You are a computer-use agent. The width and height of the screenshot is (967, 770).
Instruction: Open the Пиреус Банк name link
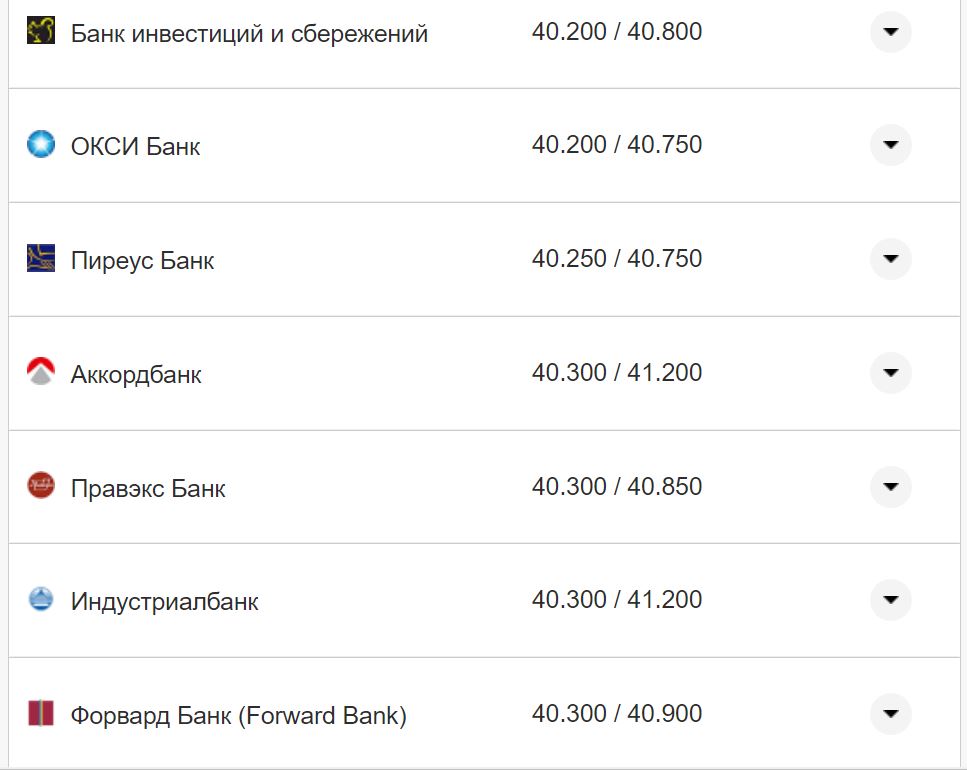[143, 259]
